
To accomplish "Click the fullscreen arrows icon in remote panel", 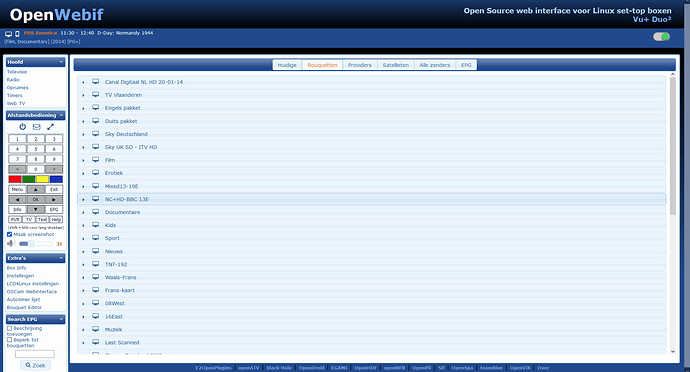I will [50, 127].
